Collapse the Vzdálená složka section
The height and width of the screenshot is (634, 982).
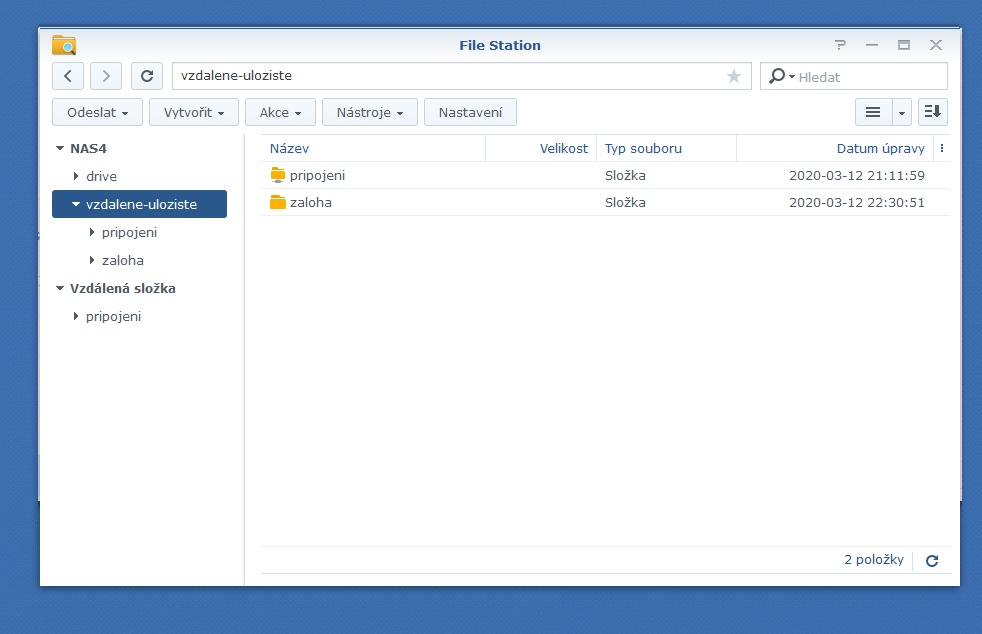[60, 289]
